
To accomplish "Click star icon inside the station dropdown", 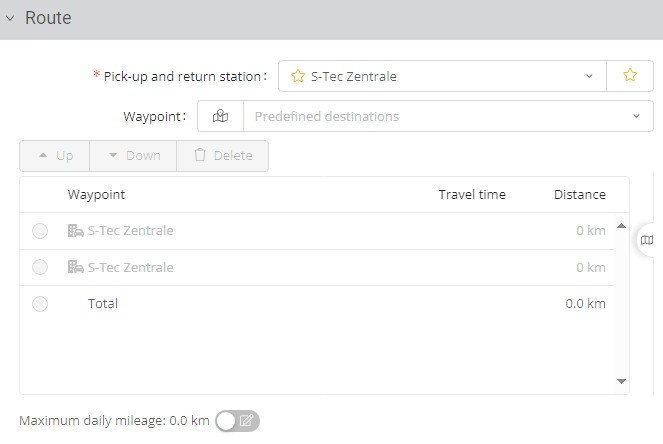I will click(x=297, y=76).
